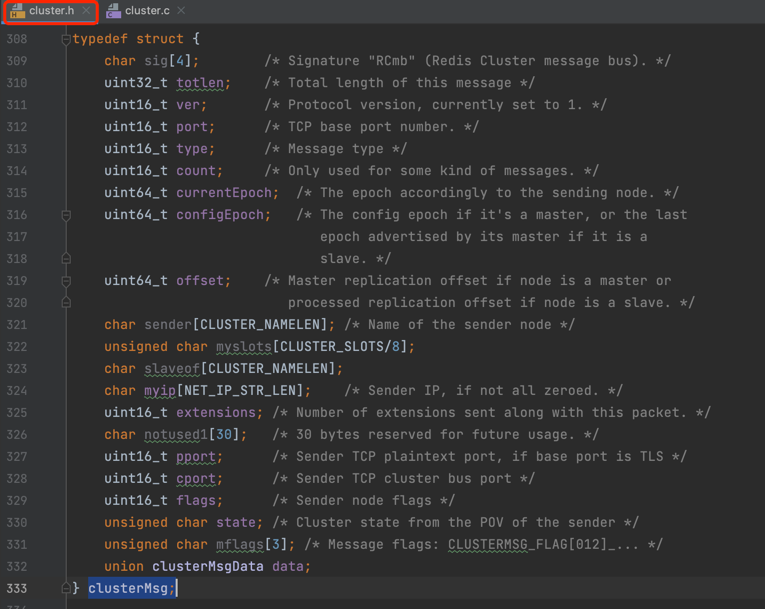Click line number 327 in the gutter
Viewport: 765px width, 609px height.
(19, 457)
